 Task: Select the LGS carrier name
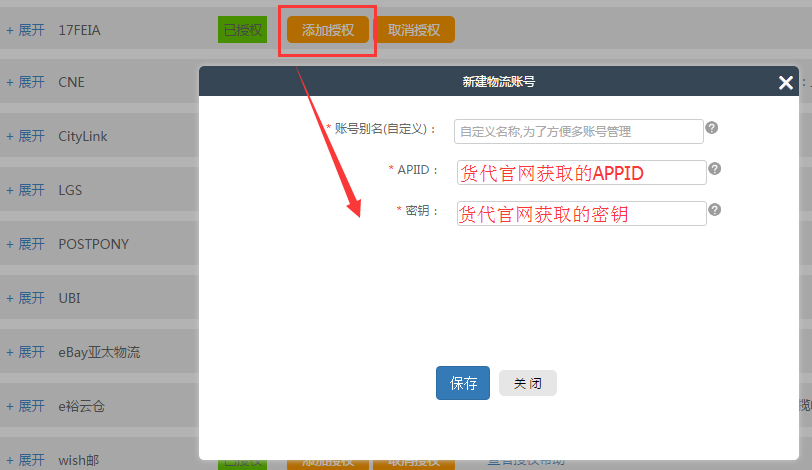tap(70, 190)
